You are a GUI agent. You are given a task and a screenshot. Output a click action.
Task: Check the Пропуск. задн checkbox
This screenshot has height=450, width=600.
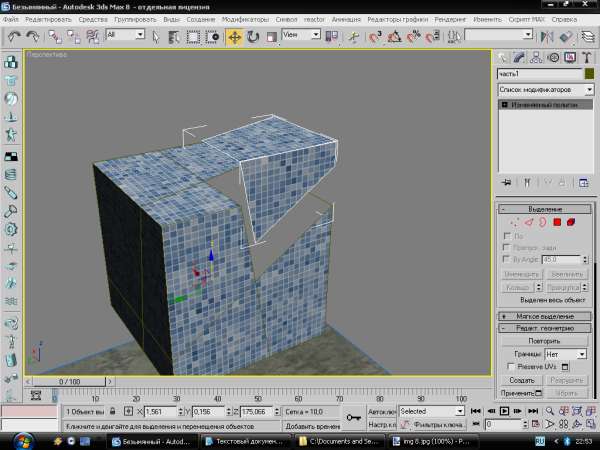(x=507, y=247)
